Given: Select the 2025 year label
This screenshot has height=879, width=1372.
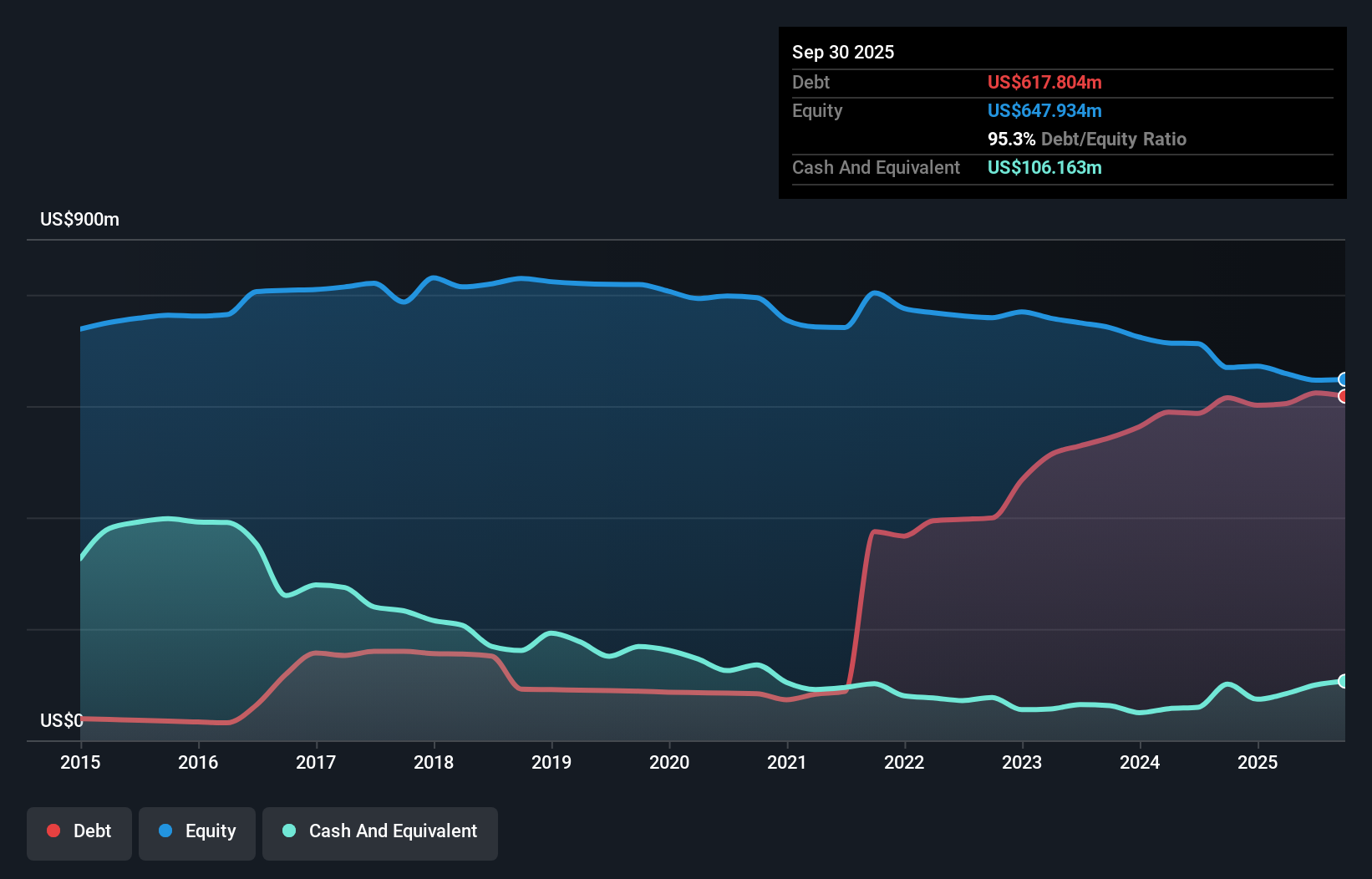Looking at the screenshot, I should pos(1258,762).
